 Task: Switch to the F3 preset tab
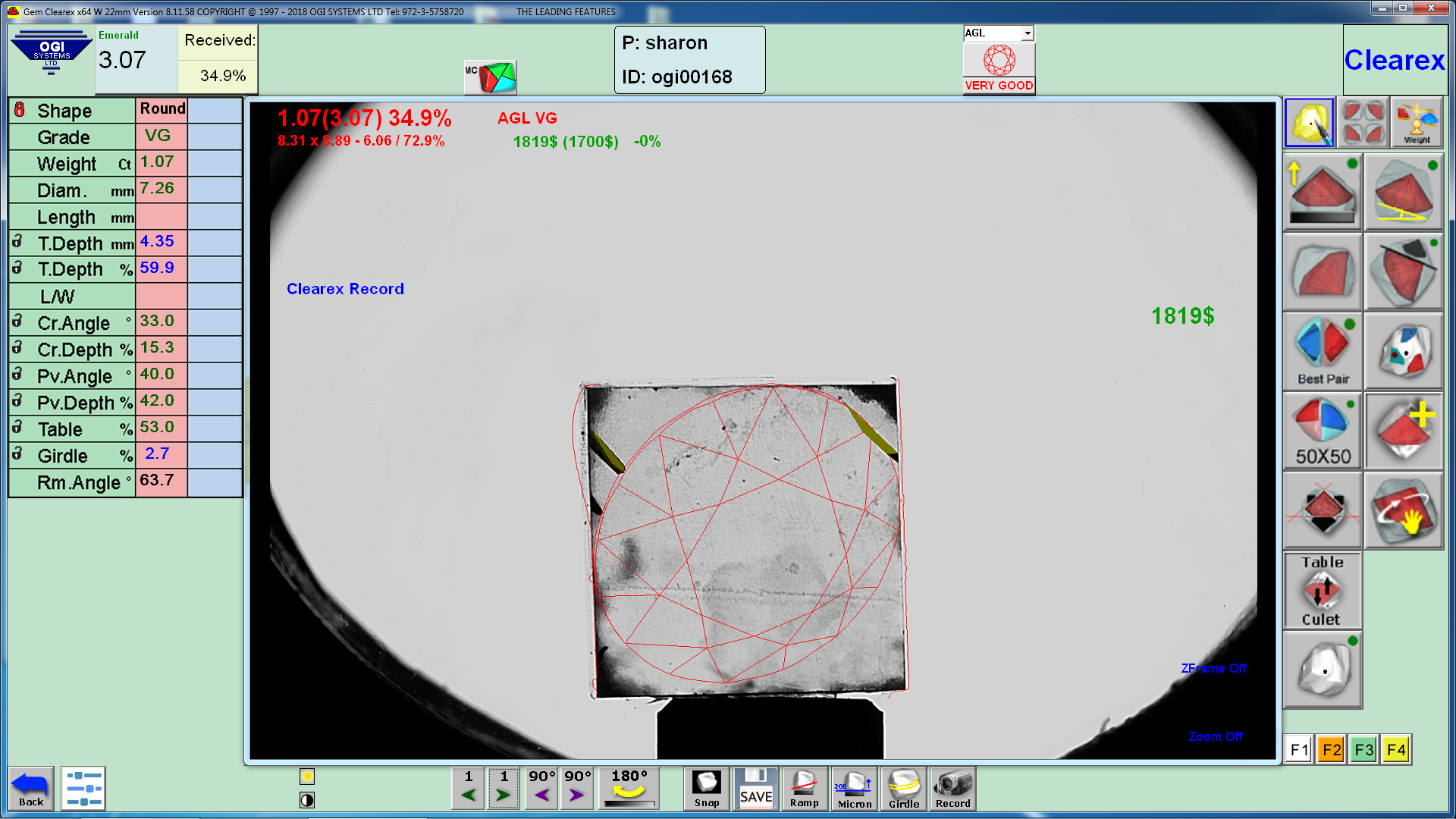click(1363, 750)
